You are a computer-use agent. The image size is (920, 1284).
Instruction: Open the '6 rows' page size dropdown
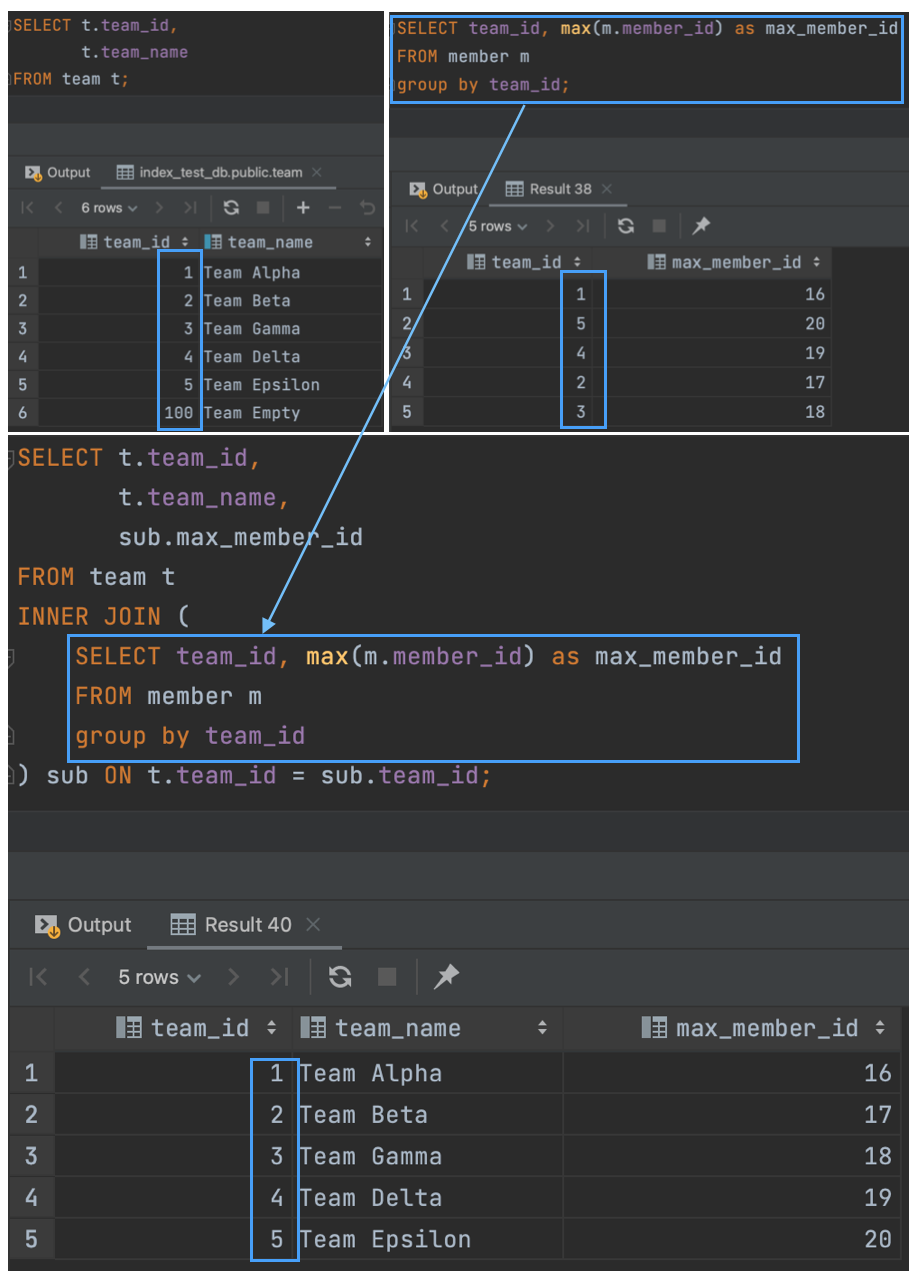109,208
